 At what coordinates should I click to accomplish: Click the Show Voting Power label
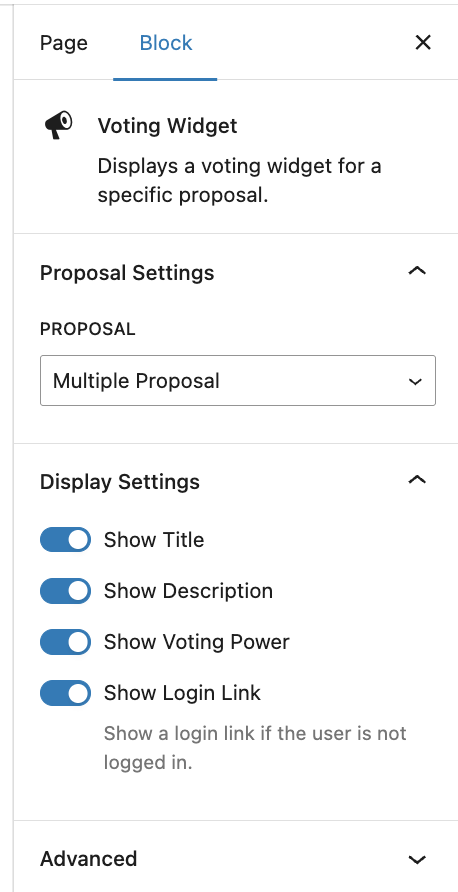196,642
